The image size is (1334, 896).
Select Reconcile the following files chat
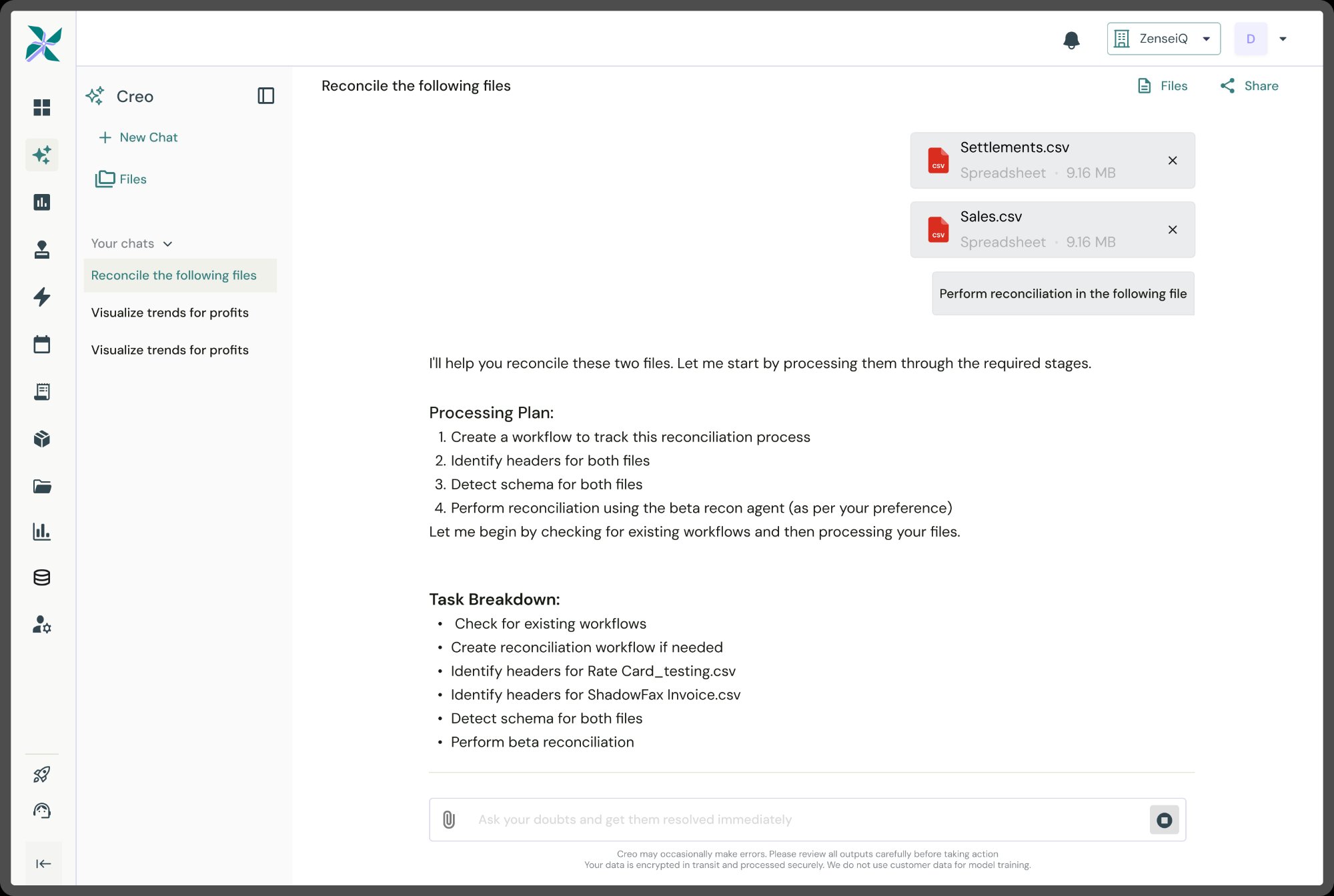(173, 275)
